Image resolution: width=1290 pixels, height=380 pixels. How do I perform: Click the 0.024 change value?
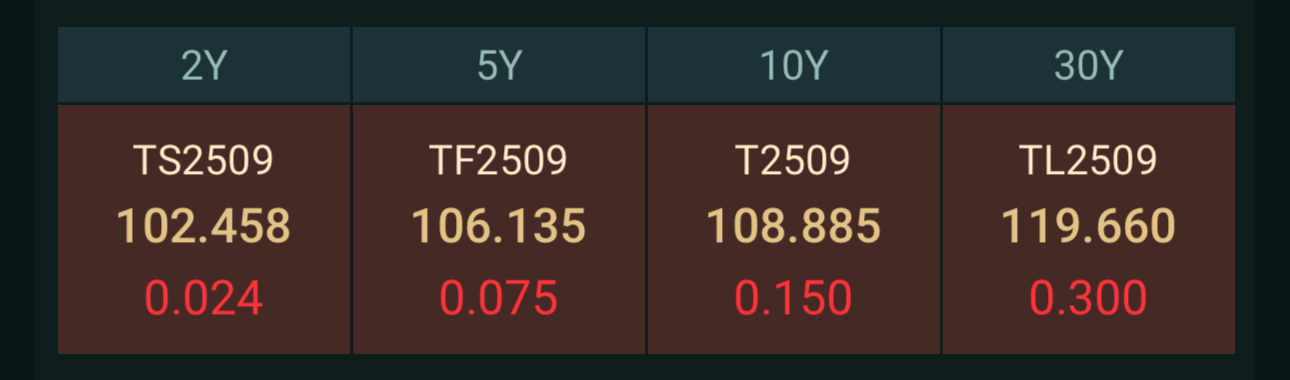pos(204,298)
